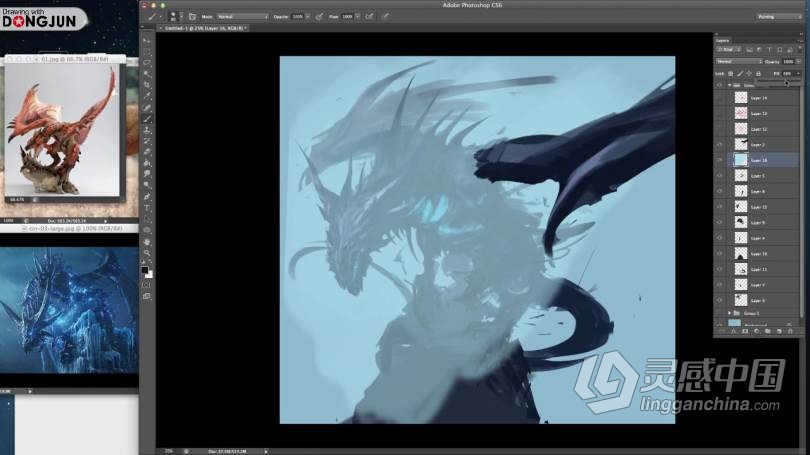Select the Healing Brush tool
This screenshot has width=810, height=455.
(x=147, y=108)
